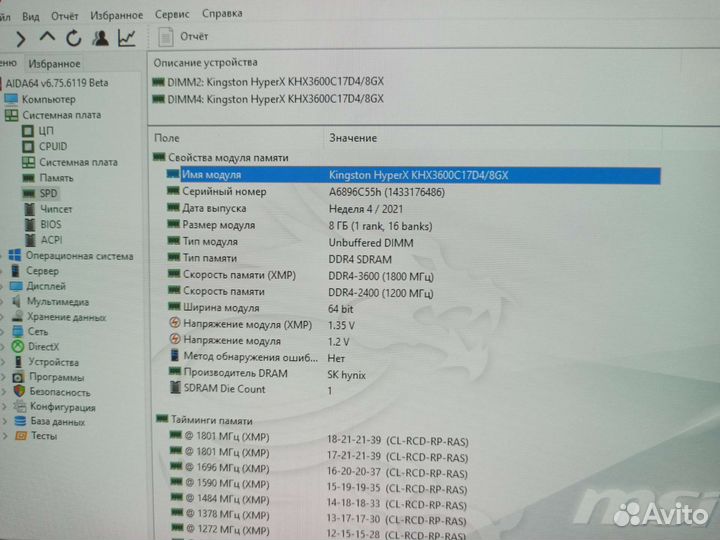
Task: Open the BIOS tree item
Action: point(51,225)
